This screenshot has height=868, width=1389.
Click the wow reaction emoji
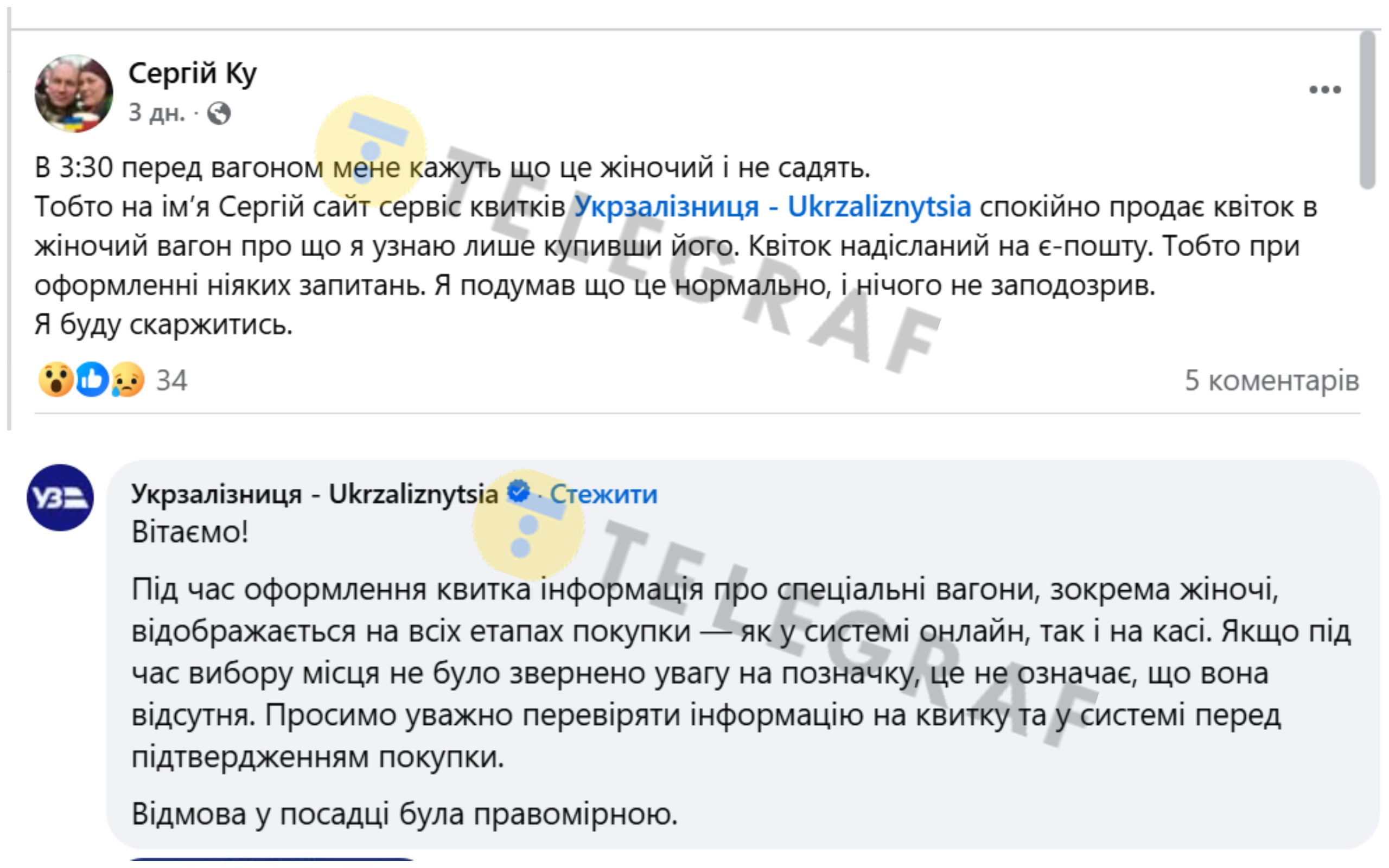pyautogui.click(x=56, y=379)
